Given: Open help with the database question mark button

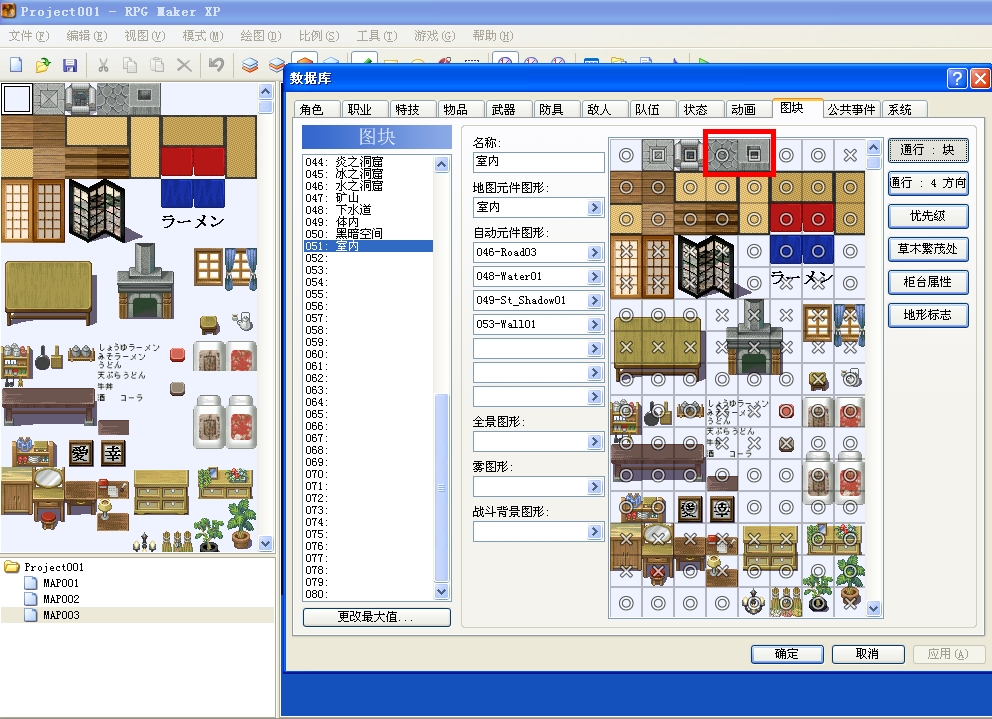Looking at the screenshot, I should point(957,78).
